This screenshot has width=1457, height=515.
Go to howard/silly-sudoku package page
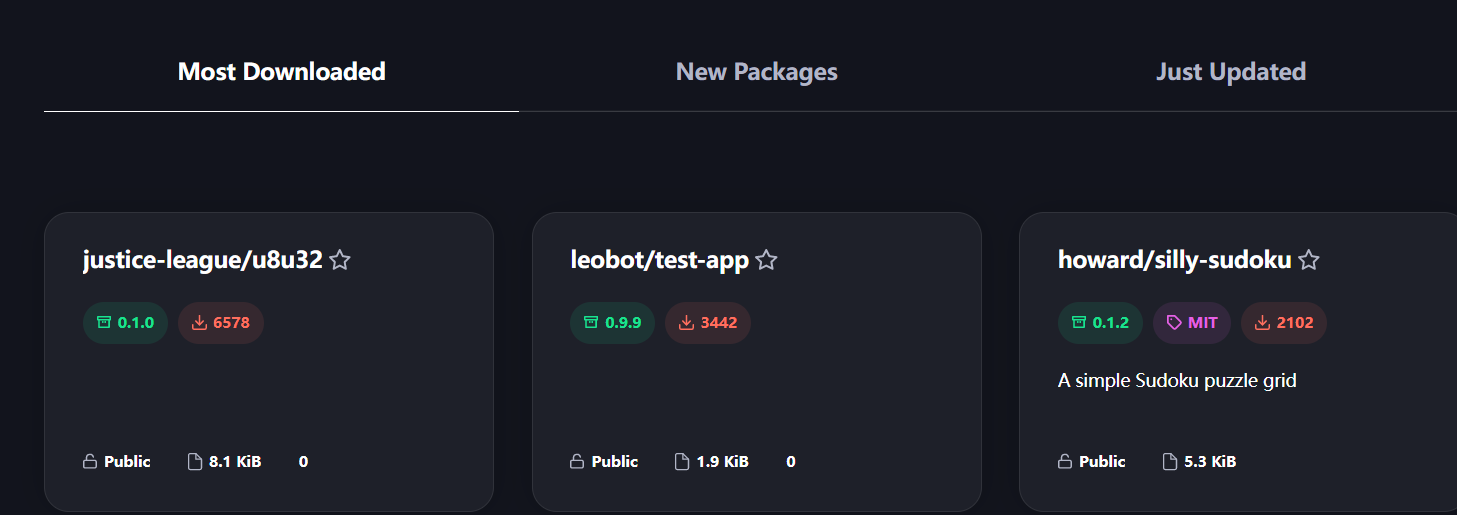(1174, 261)
